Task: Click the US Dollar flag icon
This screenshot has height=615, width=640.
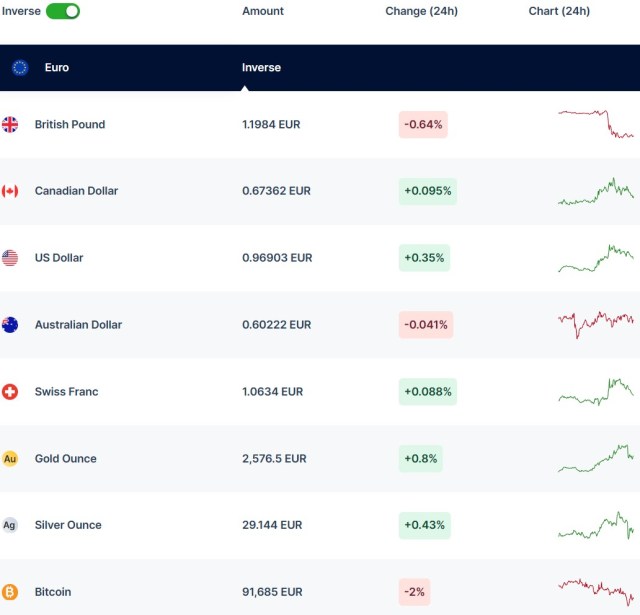Action: [10, 258]
